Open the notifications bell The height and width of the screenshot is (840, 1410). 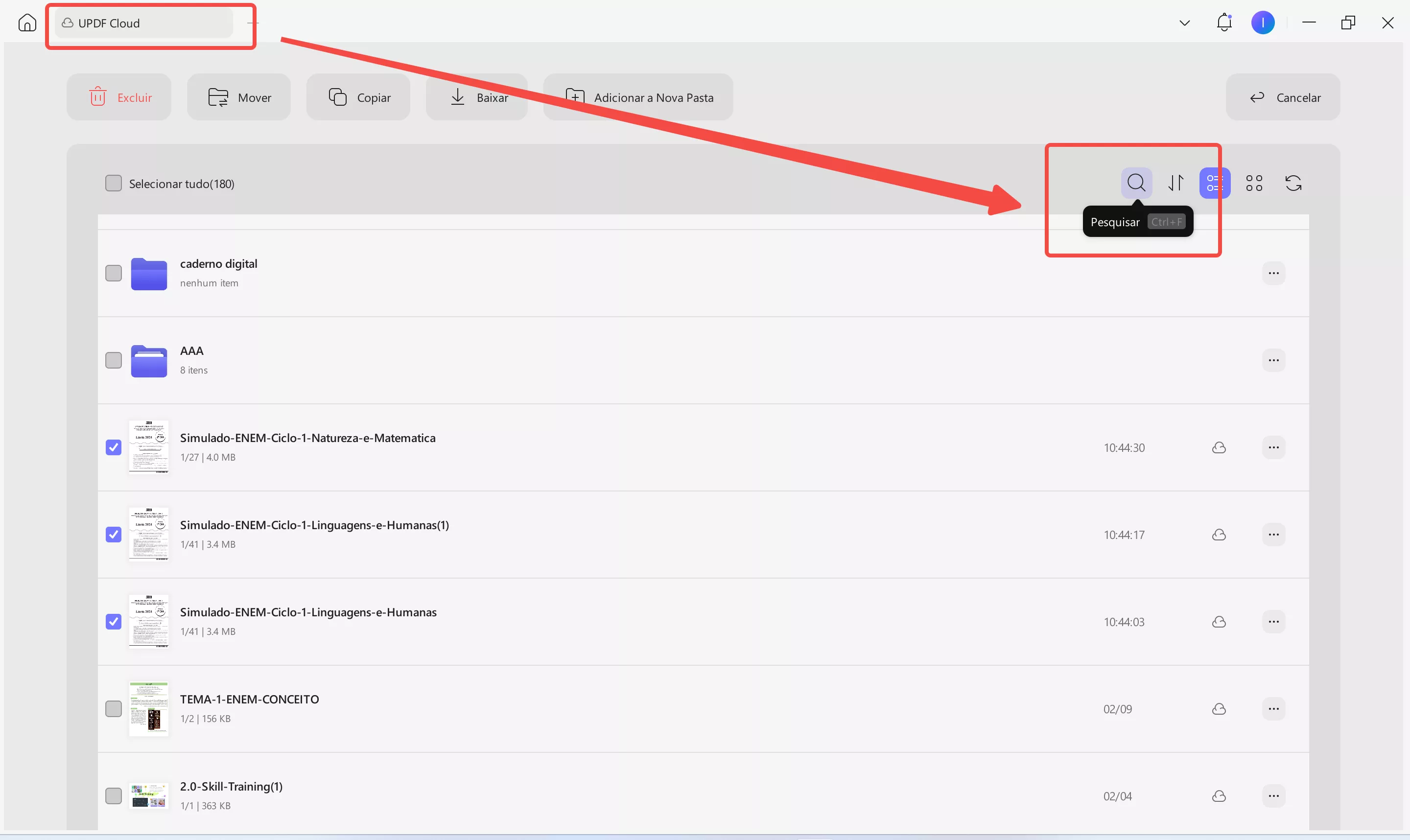coord(1224,23)
